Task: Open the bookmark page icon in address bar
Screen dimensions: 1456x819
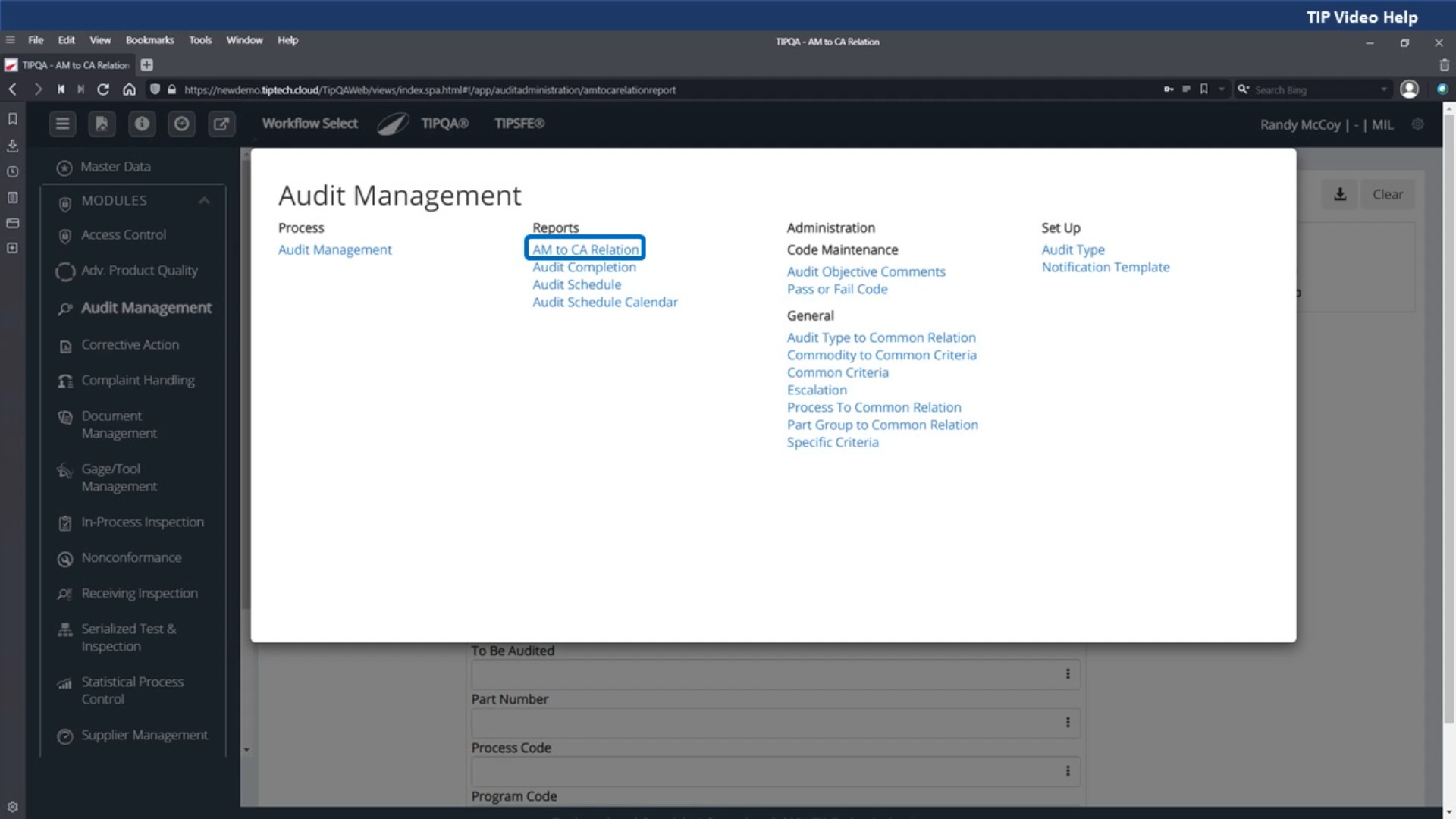Action: coord(1203,89)
